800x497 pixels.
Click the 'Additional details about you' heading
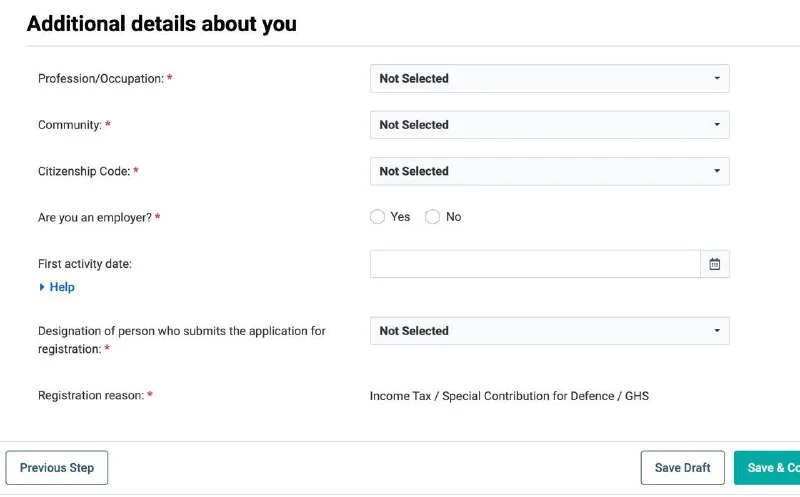pyautogui.click(x=162, y=23)
